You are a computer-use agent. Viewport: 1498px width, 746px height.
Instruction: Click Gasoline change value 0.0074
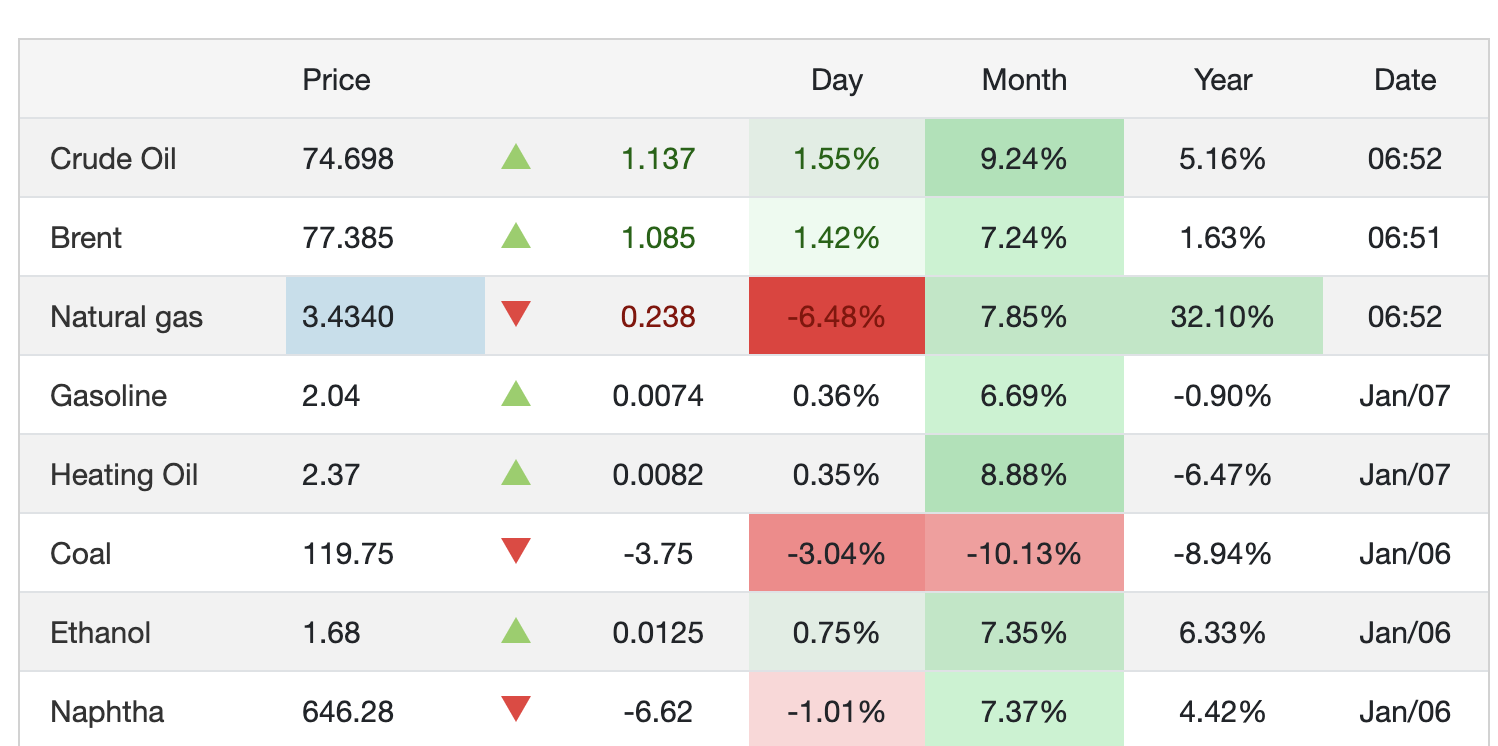click(x=658, y=396)
